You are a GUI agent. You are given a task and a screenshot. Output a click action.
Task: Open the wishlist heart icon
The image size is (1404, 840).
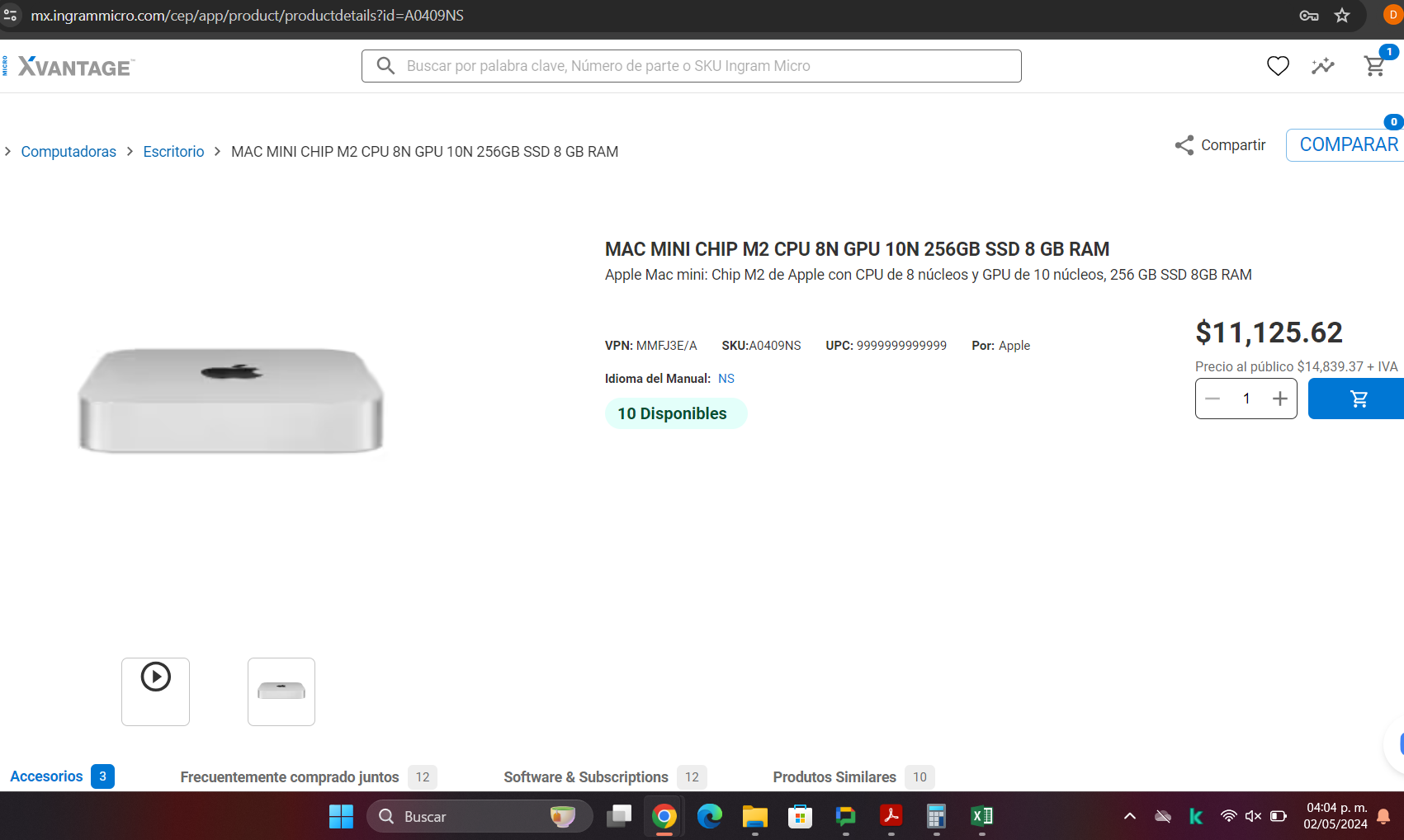[x=1278, y=66]
